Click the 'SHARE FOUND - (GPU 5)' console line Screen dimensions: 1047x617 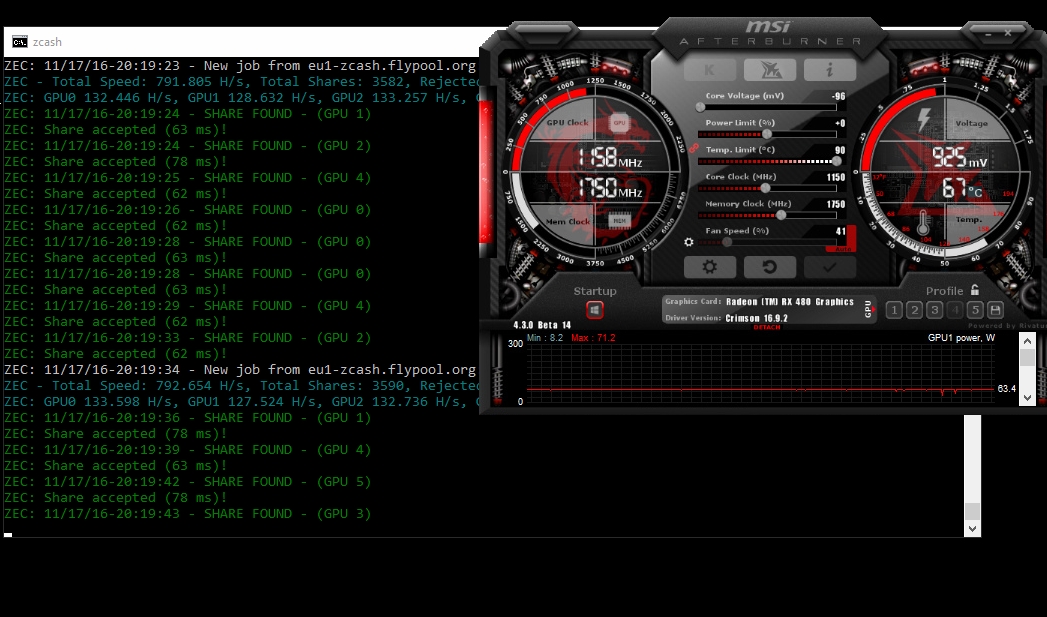click(188, 482)
